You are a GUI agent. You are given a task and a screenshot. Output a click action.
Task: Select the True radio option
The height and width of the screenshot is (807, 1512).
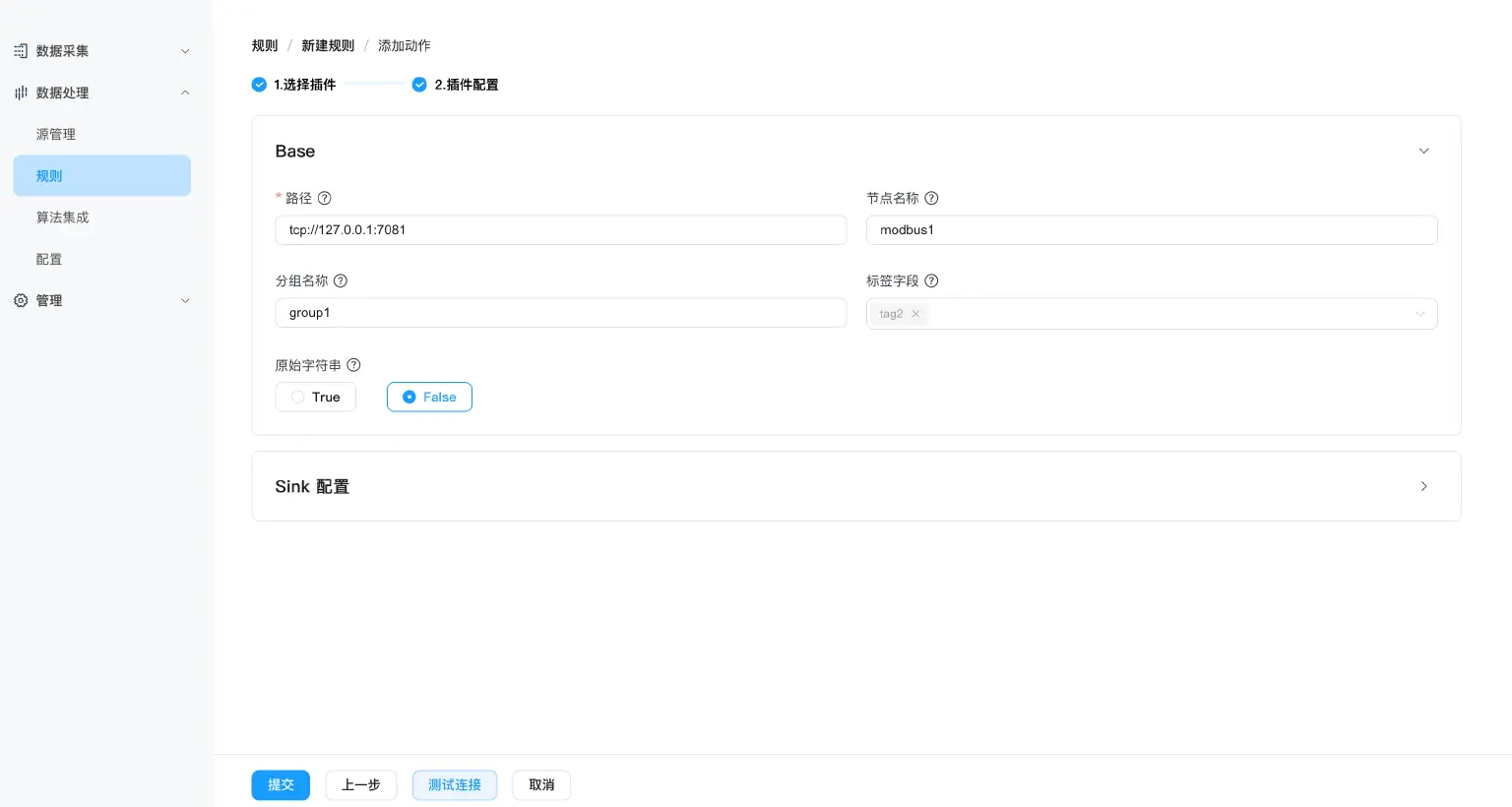coord(298,398)
